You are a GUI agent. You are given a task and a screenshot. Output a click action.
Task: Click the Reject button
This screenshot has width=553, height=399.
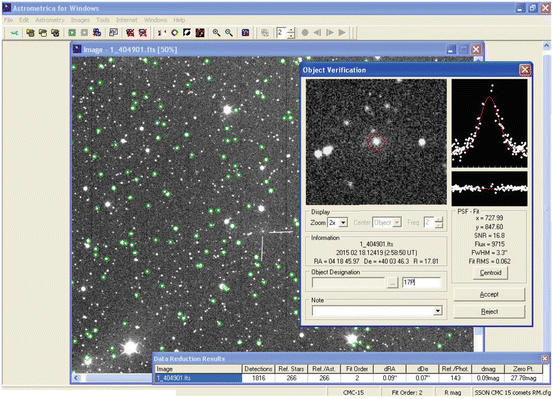point(489,312)
